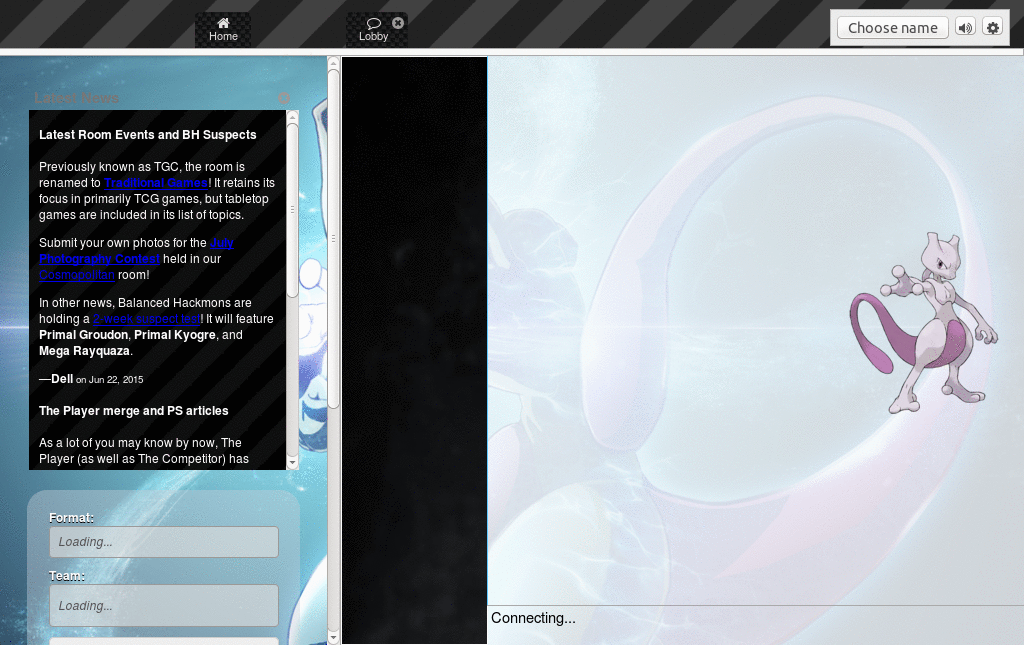Image resolution: width=1024 pixels, height=645 pixels.
Task: Open the partially visible dropdown below Team
Action: 163,641
